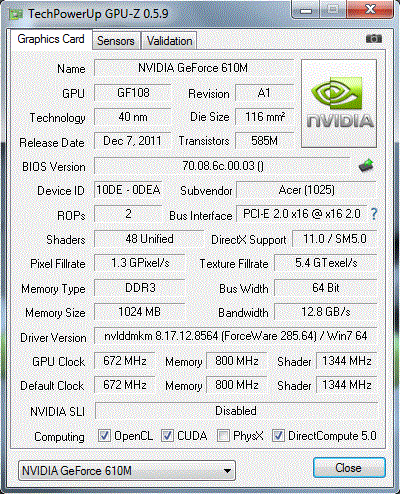
Task: Open the NVIDIA GeForce 610M GPU dropdown
Action: coord(127,471)
